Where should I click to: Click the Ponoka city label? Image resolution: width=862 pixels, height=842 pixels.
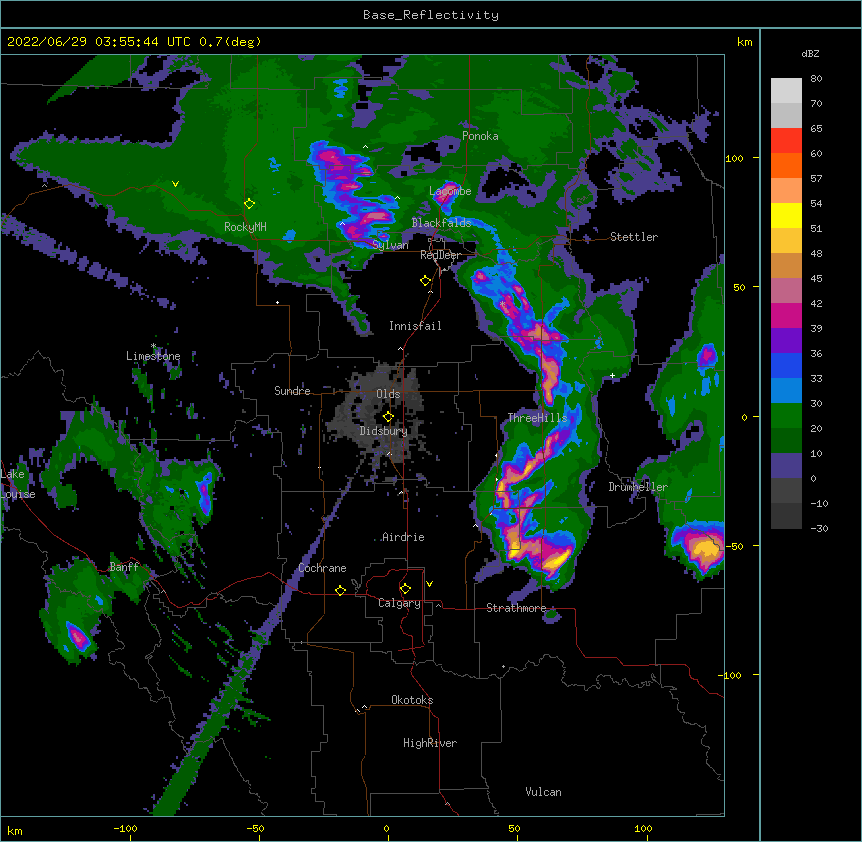click(x=480, y=136)
